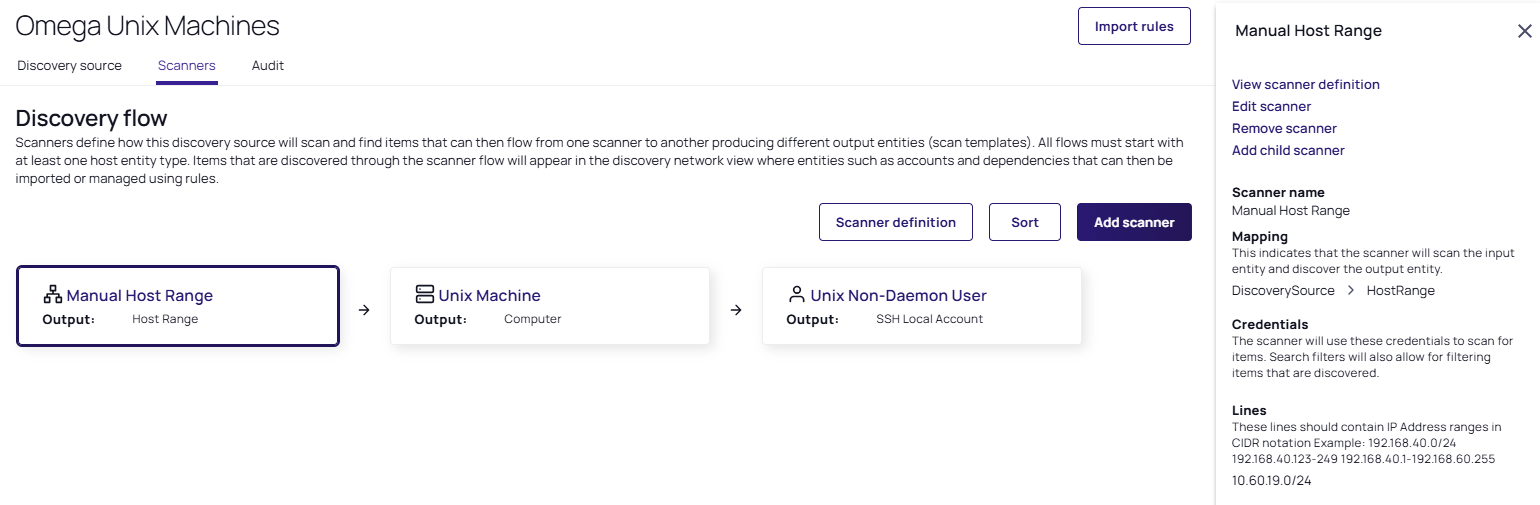Open the Audit tab

267,65
